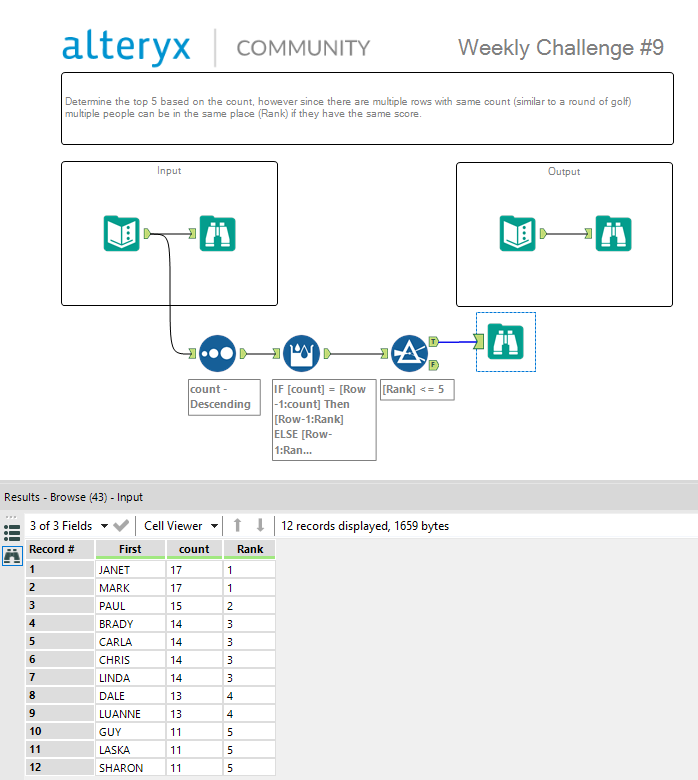Select the Browse tool inside Input container
Image resolution: width=698 pixels, height=780 pixels.
tap(217, 233)
